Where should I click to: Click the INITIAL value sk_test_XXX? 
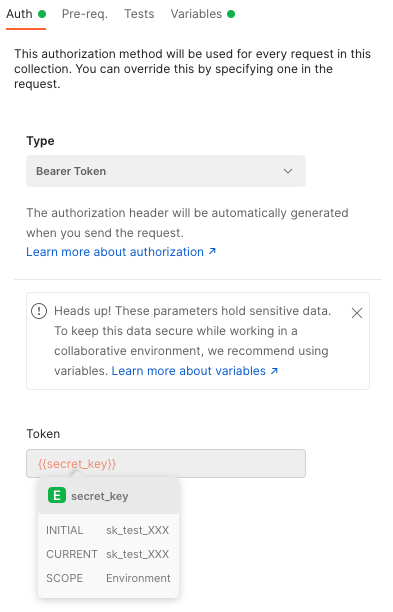tap(137, 530)
